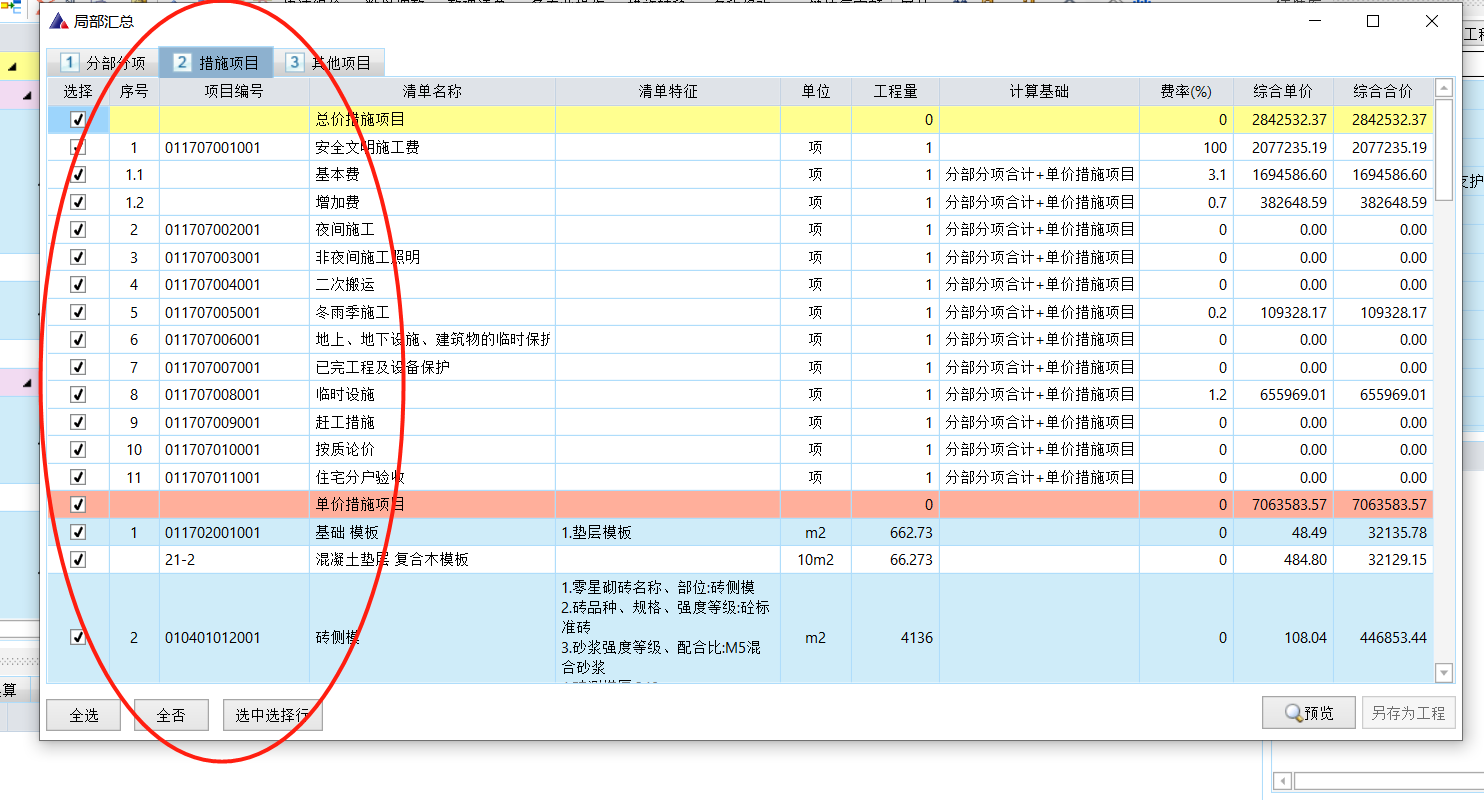Click the 序号 column header
This screenshot has width=1484, height=800.
(134, 92)
